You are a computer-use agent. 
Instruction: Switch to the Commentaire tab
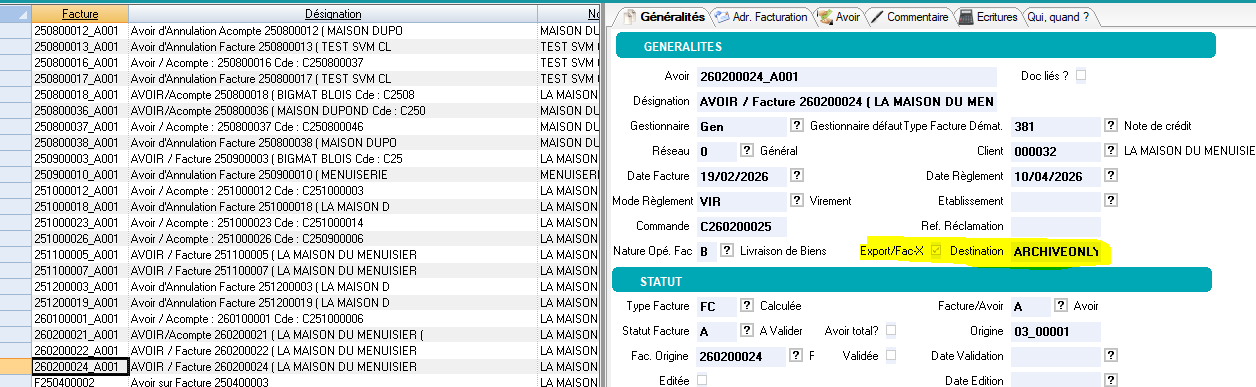pyautogui.click(x=910, y=17)
